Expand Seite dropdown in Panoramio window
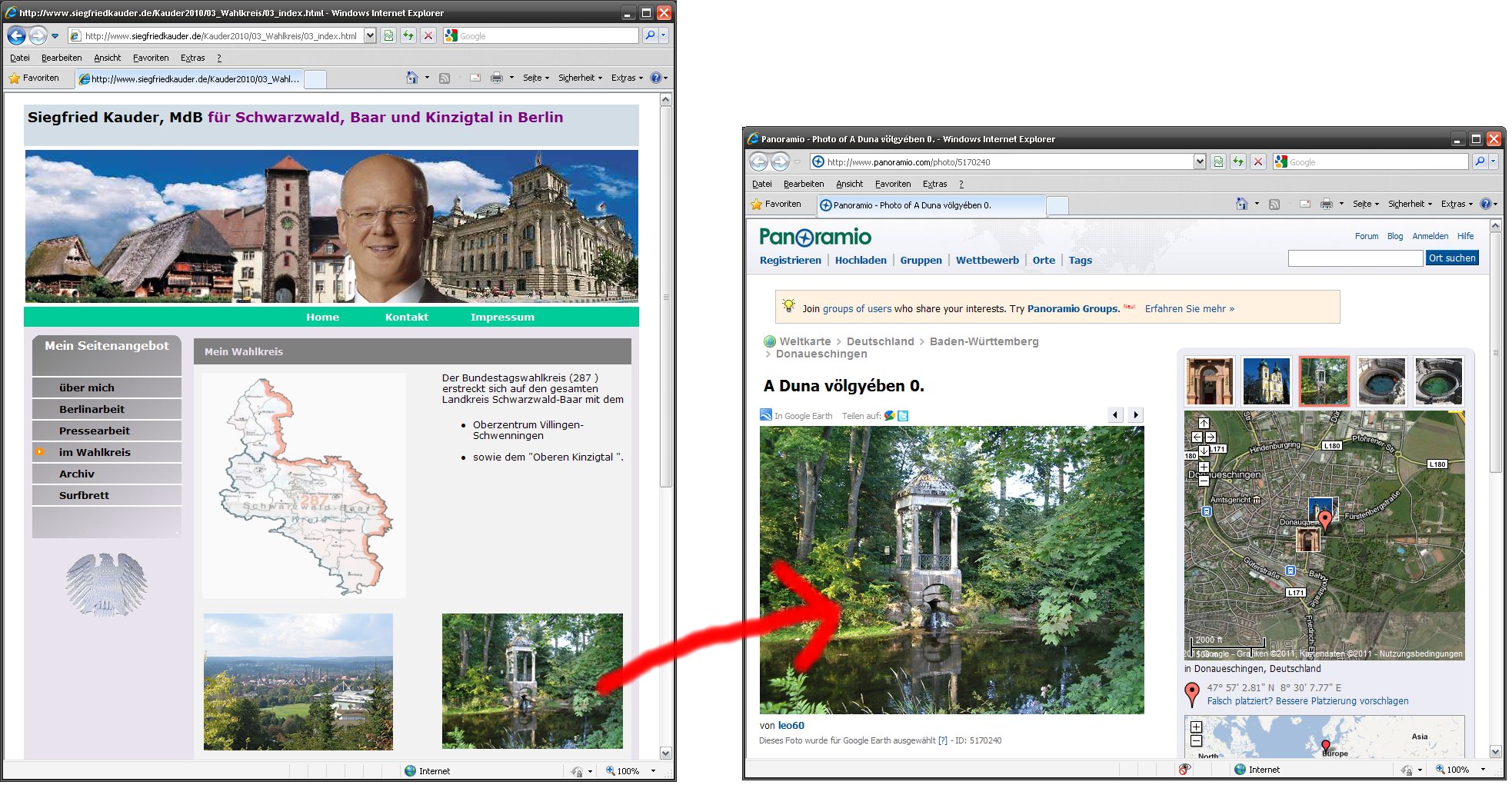 pyautogui.click(x=1366, y=204)
